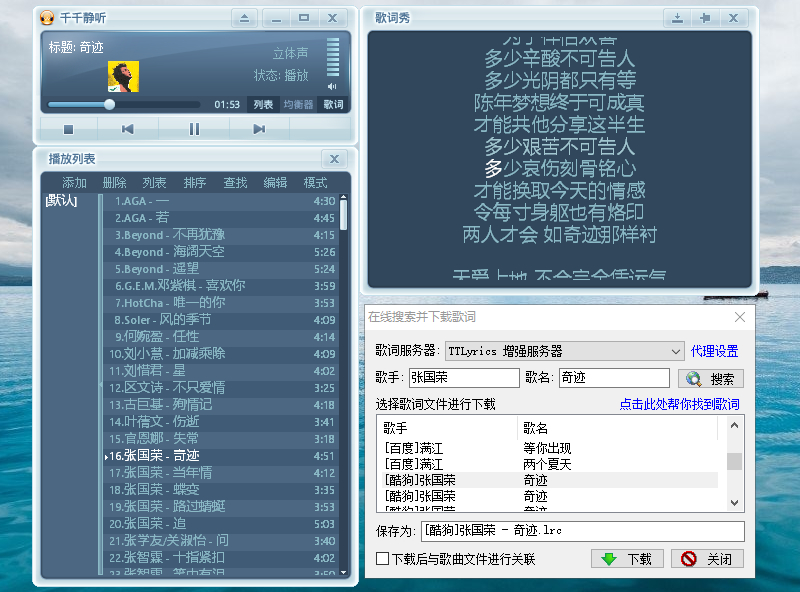Click the album art thumbnail on the player
The height and width of the screenshot is (592, 800).
123,74
